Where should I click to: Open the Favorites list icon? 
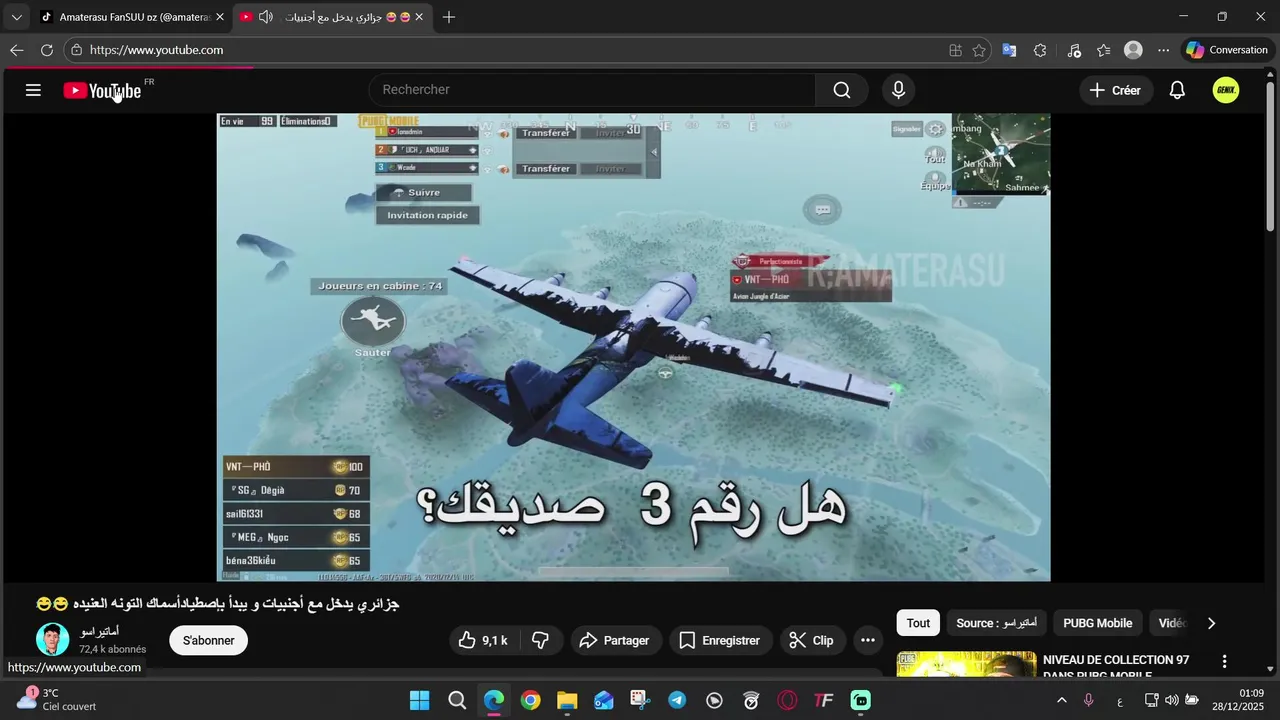[1103, 50]
